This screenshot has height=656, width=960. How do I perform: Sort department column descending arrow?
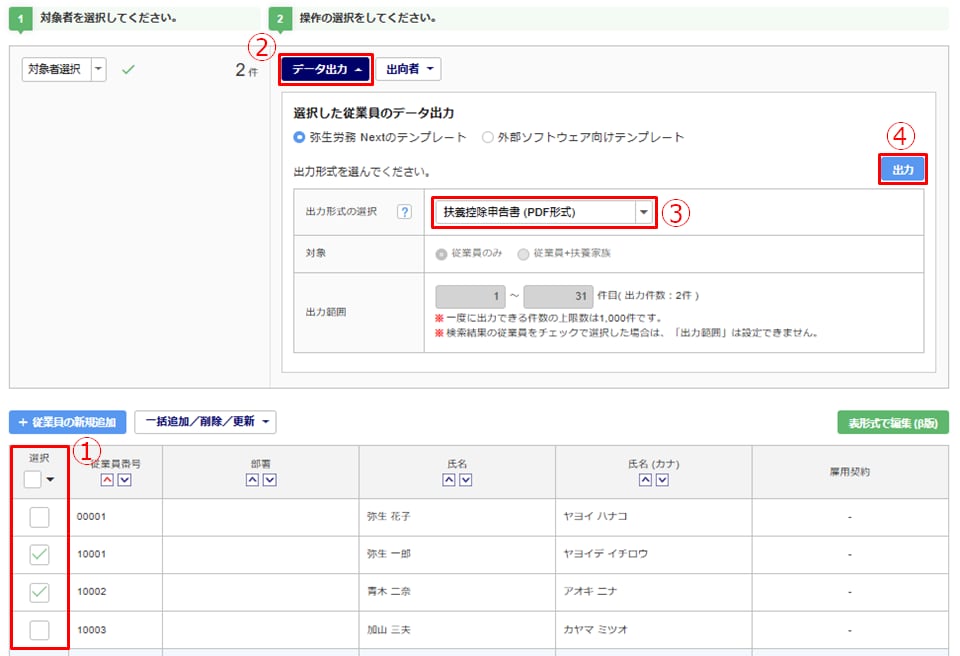point(269,480)
